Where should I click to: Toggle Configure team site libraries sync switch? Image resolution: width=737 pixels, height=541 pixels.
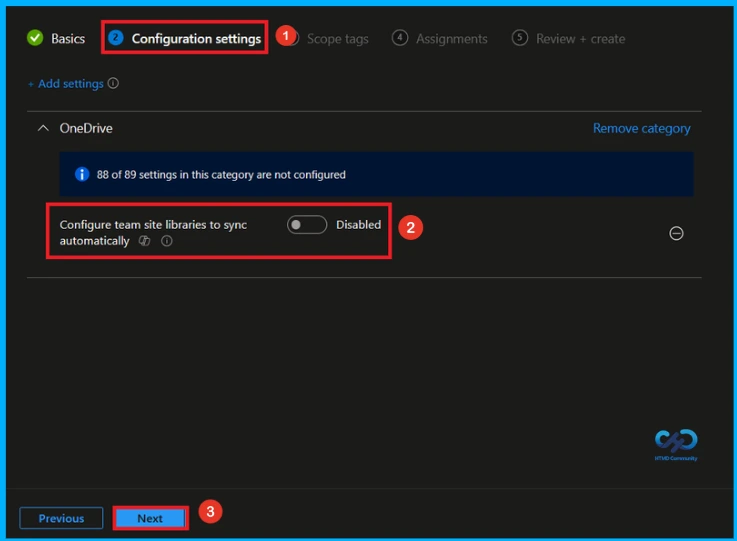307,225
